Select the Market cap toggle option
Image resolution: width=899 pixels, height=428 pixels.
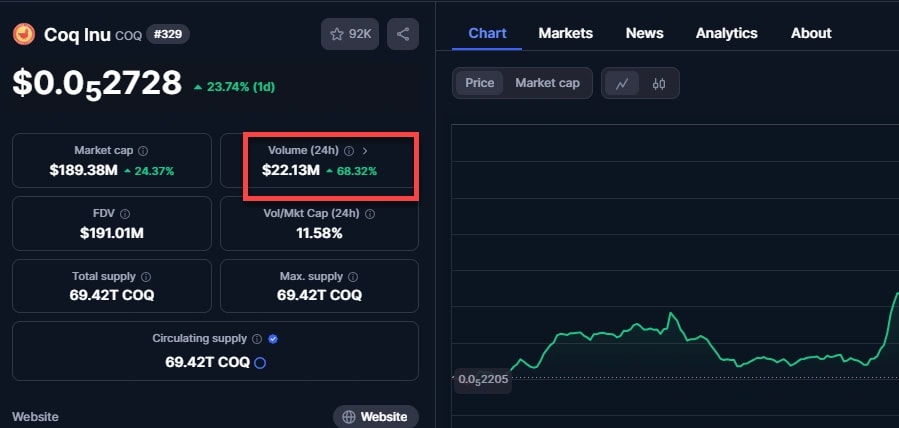pyautogui.click(x=547, y=83)
